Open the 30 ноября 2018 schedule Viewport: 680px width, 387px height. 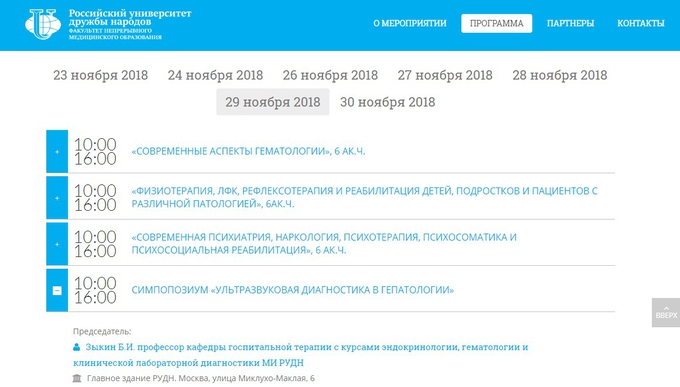click(388, 102)
